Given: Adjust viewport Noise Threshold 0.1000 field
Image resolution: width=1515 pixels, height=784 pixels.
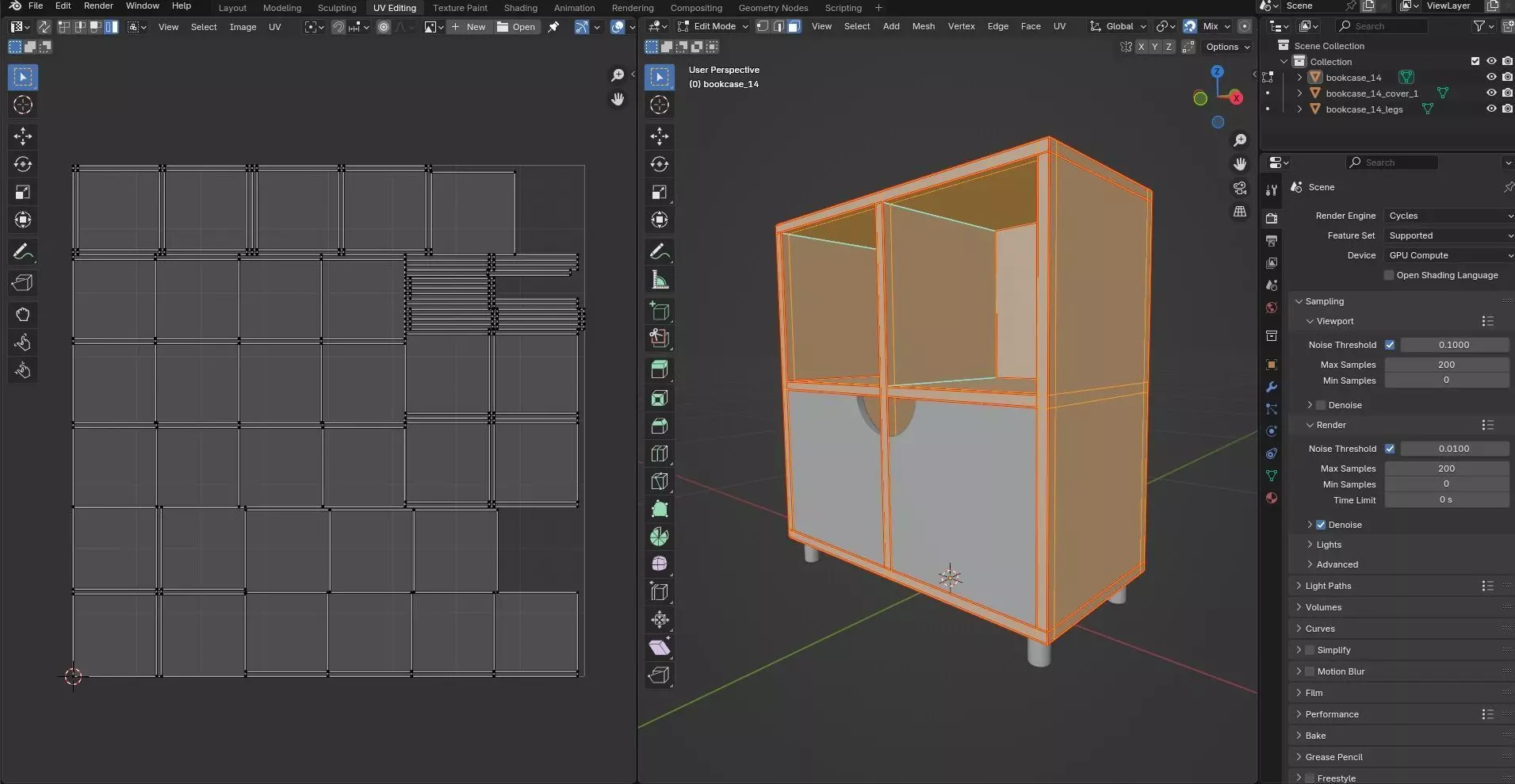Looking at the screenshot, I should pos(1454,345).
